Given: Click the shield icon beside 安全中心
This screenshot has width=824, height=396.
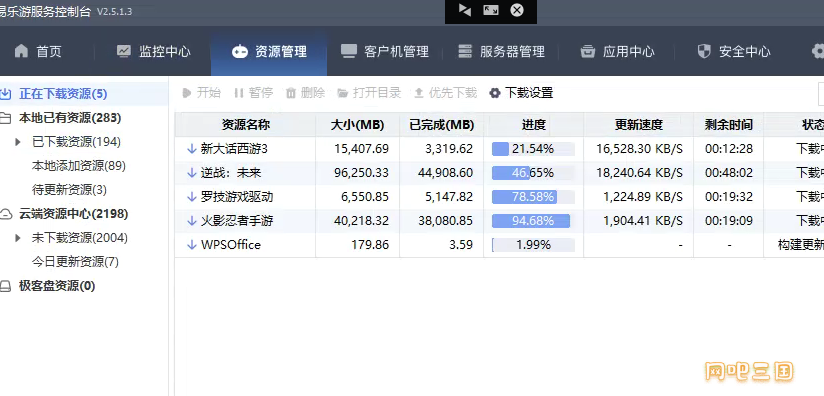Looking at the screenshot, I should tap(704, 51).
